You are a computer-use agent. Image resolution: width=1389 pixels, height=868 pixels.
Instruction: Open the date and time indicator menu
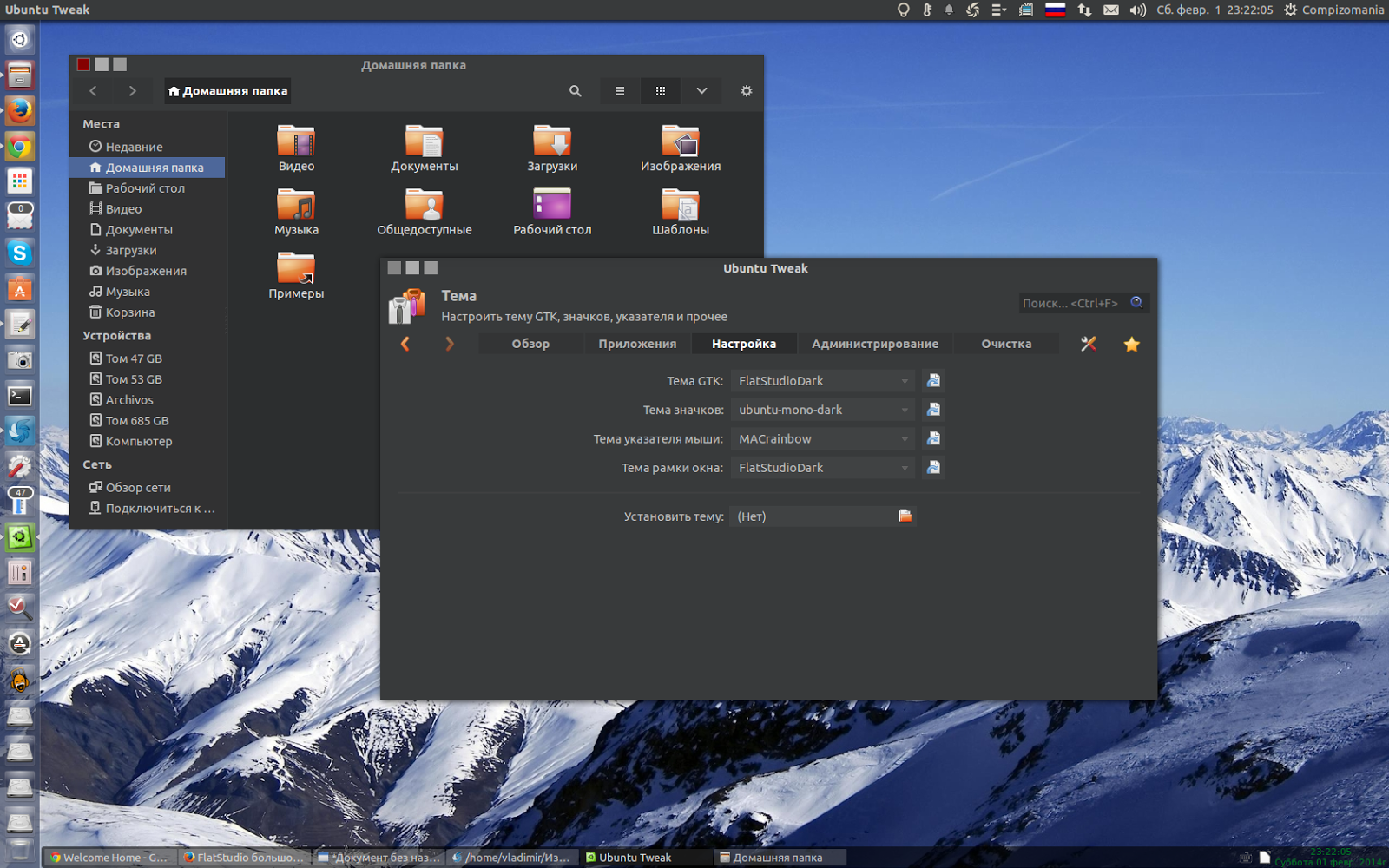(x=1215, y=10)
